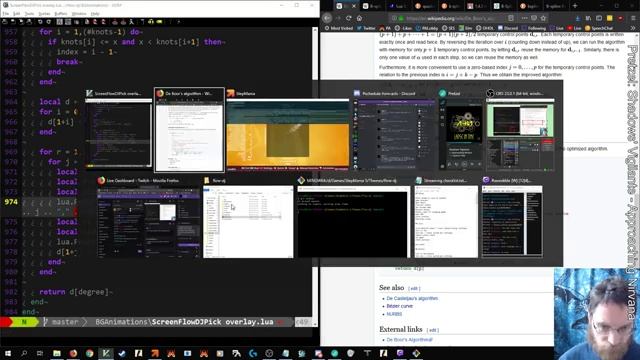Open Firefox from the taskbar

coord(73,353)
